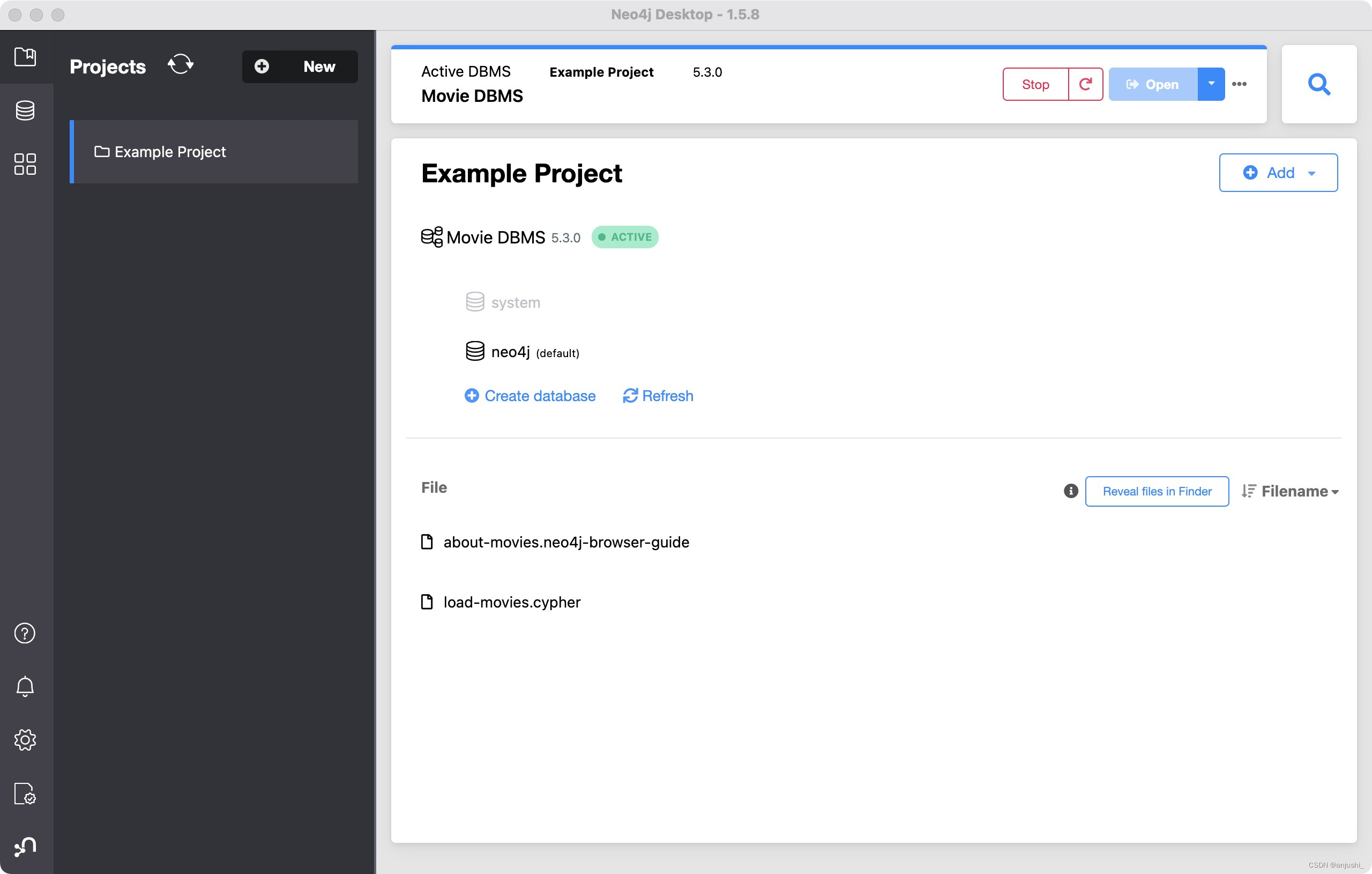Open release notes via the document-gear icon
Screen dimensions: 1372x874
point(25,794)
